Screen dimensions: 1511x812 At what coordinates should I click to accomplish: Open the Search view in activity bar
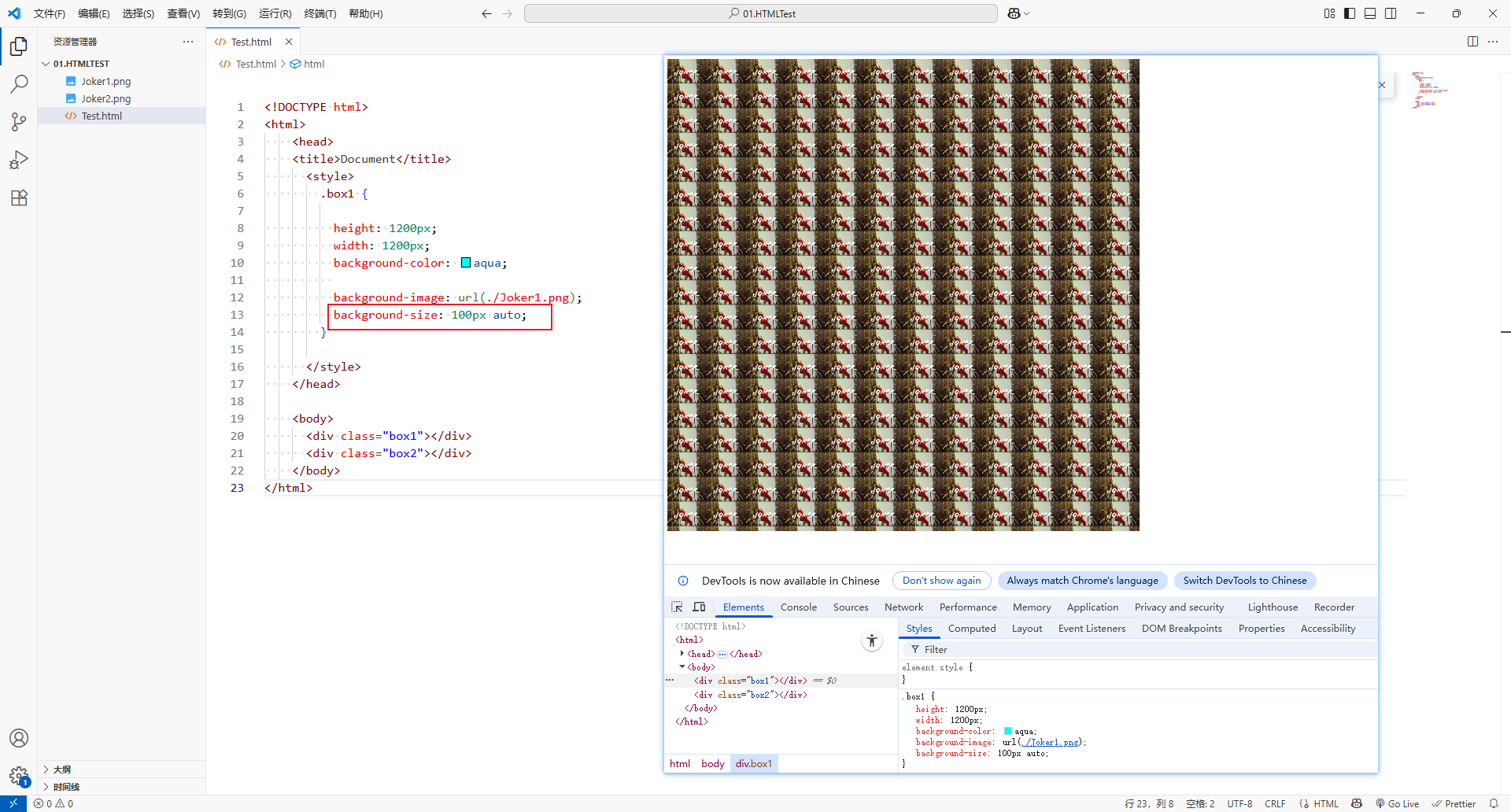click(19, 84)
